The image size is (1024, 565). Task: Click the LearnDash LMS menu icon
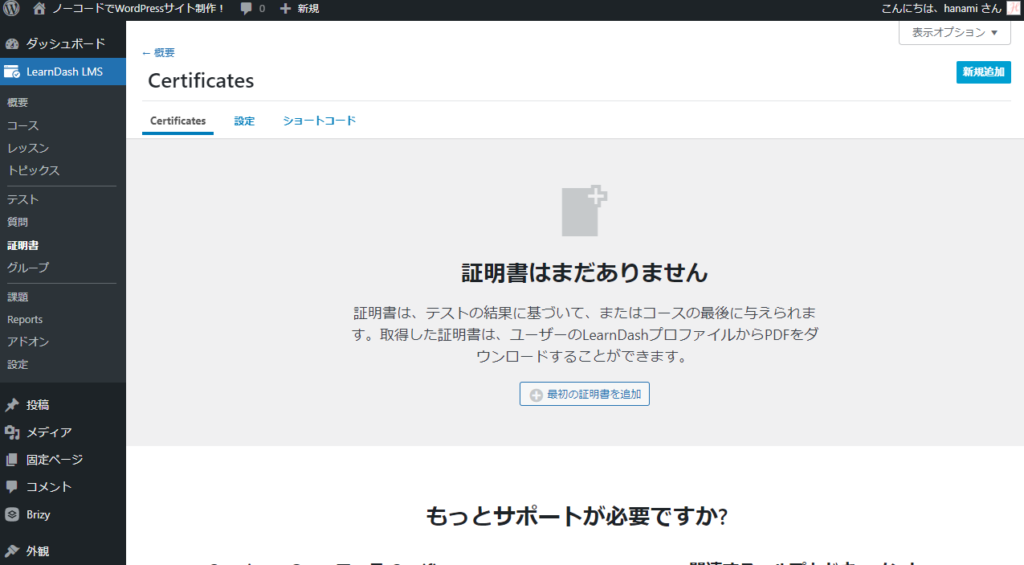[x=12, y=72]
